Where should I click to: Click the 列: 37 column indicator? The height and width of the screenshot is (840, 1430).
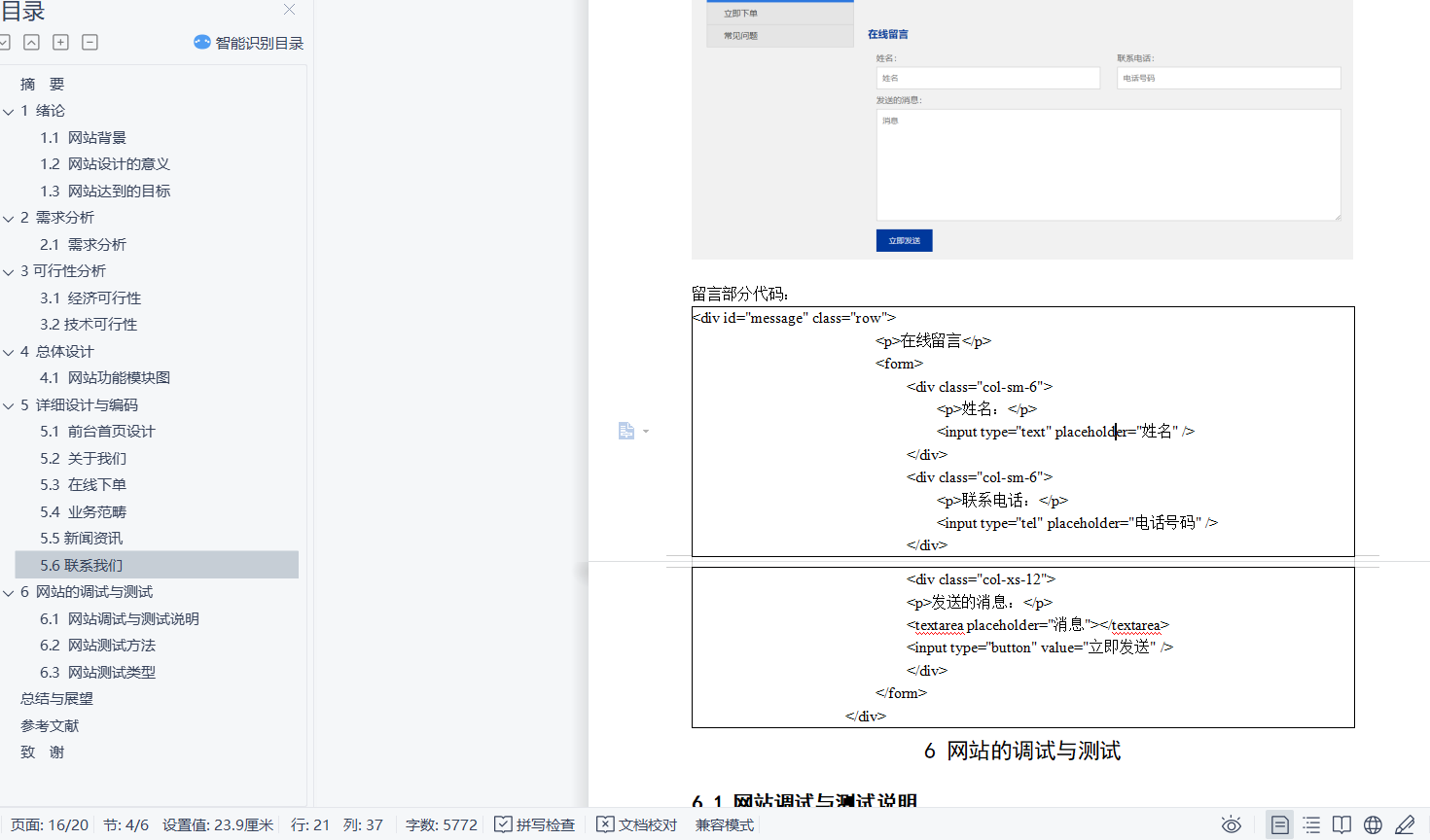tap(363, 824)
